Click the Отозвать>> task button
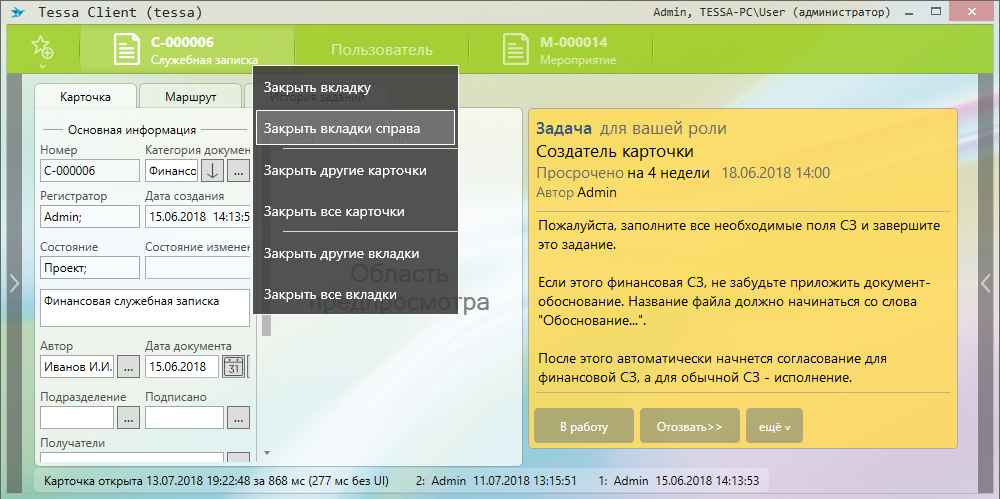Screen dimensions: 1000x499 coord(689,426)
